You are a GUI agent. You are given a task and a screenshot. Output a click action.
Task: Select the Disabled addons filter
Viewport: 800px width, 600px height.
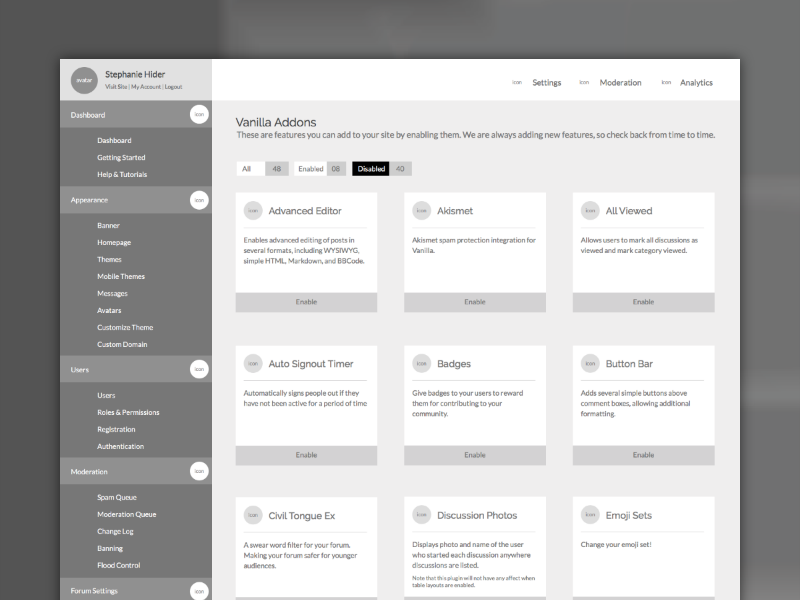pyautogui.click(x=371, y=168)
